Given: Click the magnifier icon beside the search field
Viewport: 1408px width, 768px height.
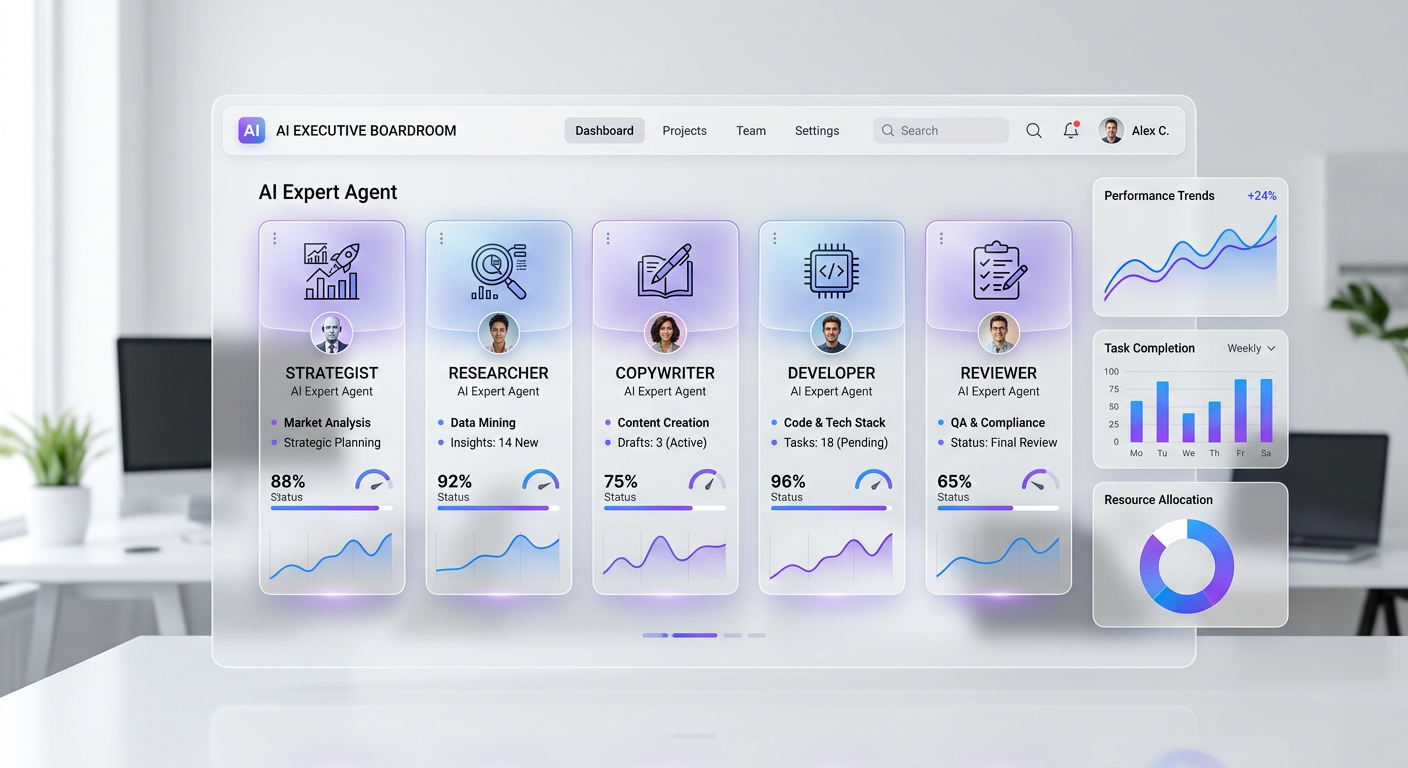Looking at the screenshot, I should (1034, 131).
